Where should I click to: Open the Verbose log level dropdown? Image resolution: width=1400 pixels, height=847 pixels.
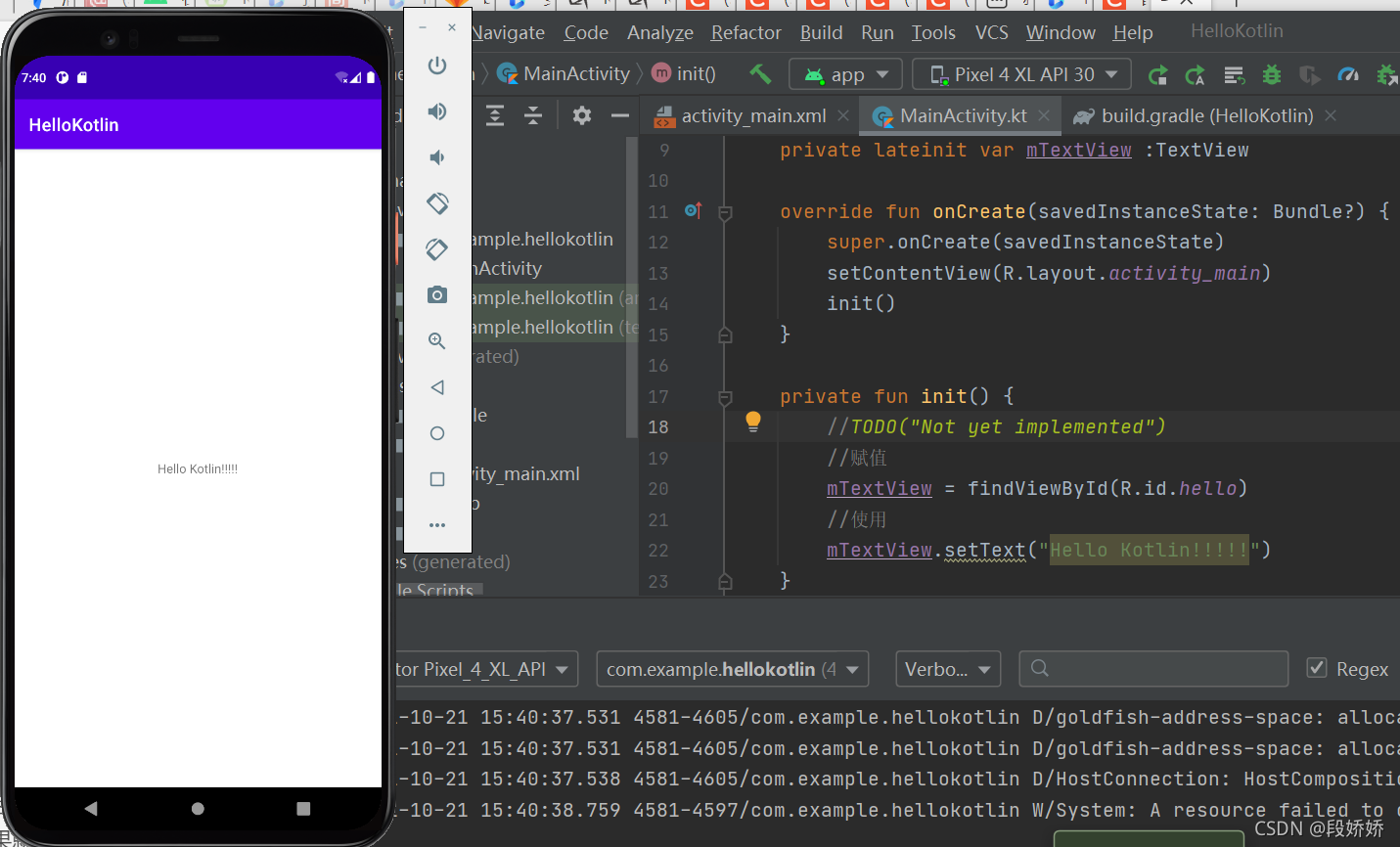point(947,669)
